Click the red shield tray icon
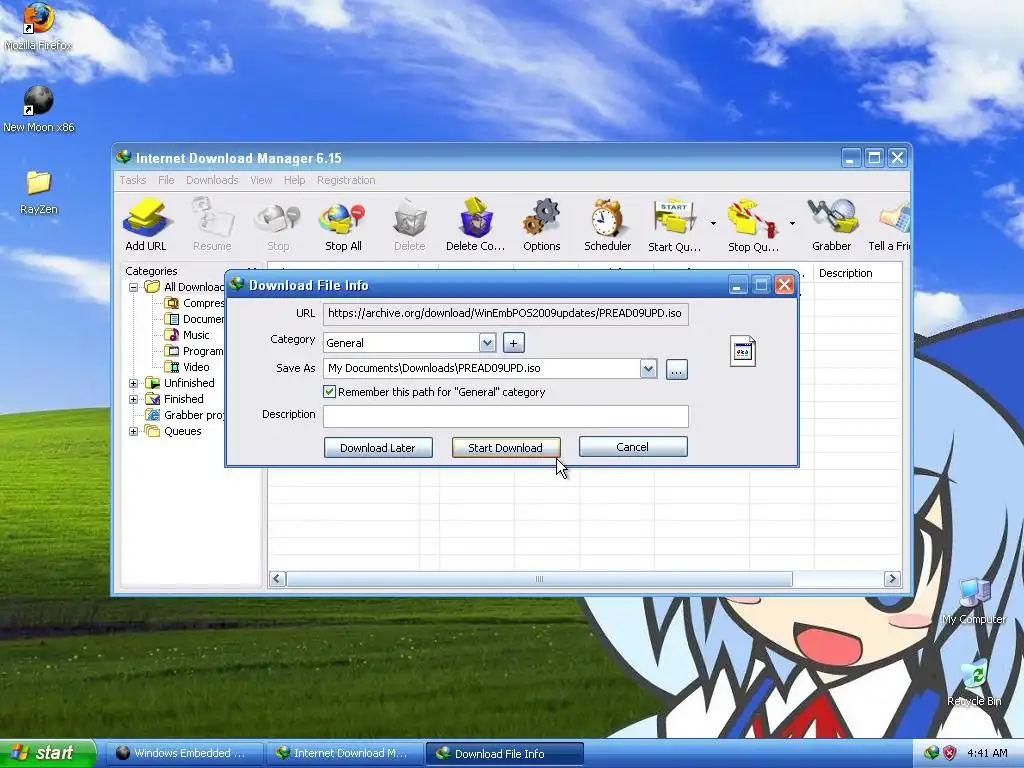This screenshot has width=1024, height=768. [x=950, y=753]
